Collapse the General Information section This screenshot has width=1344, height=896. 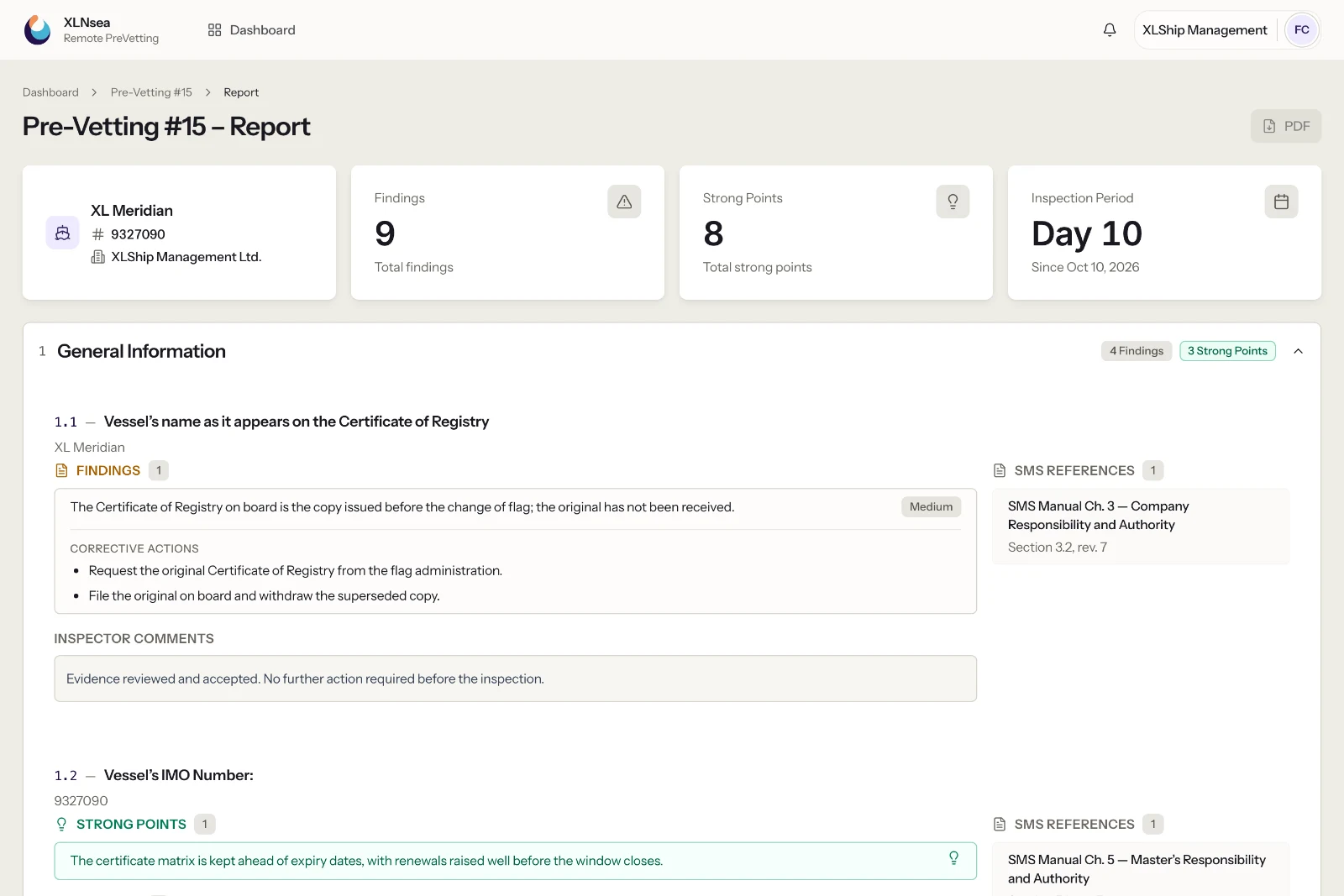(1298, 351)
